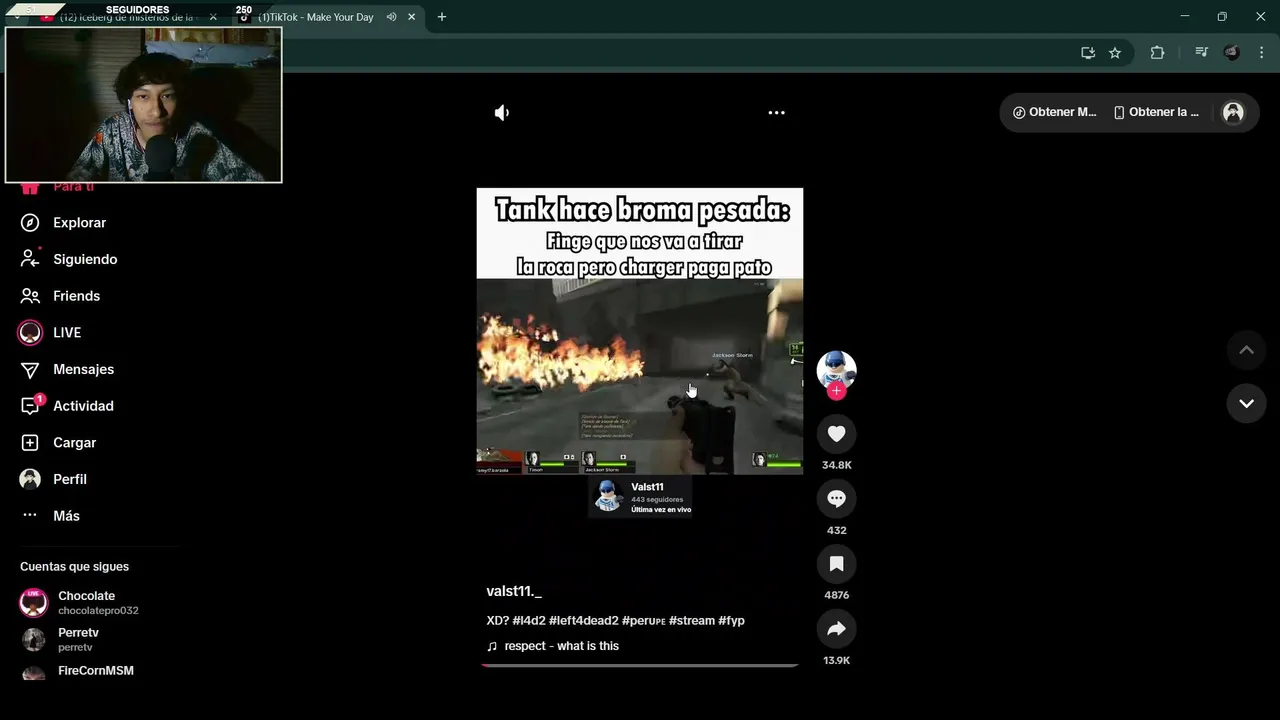Click the Siguiendo person icon
1280x720 pixels.
[30, 259]
